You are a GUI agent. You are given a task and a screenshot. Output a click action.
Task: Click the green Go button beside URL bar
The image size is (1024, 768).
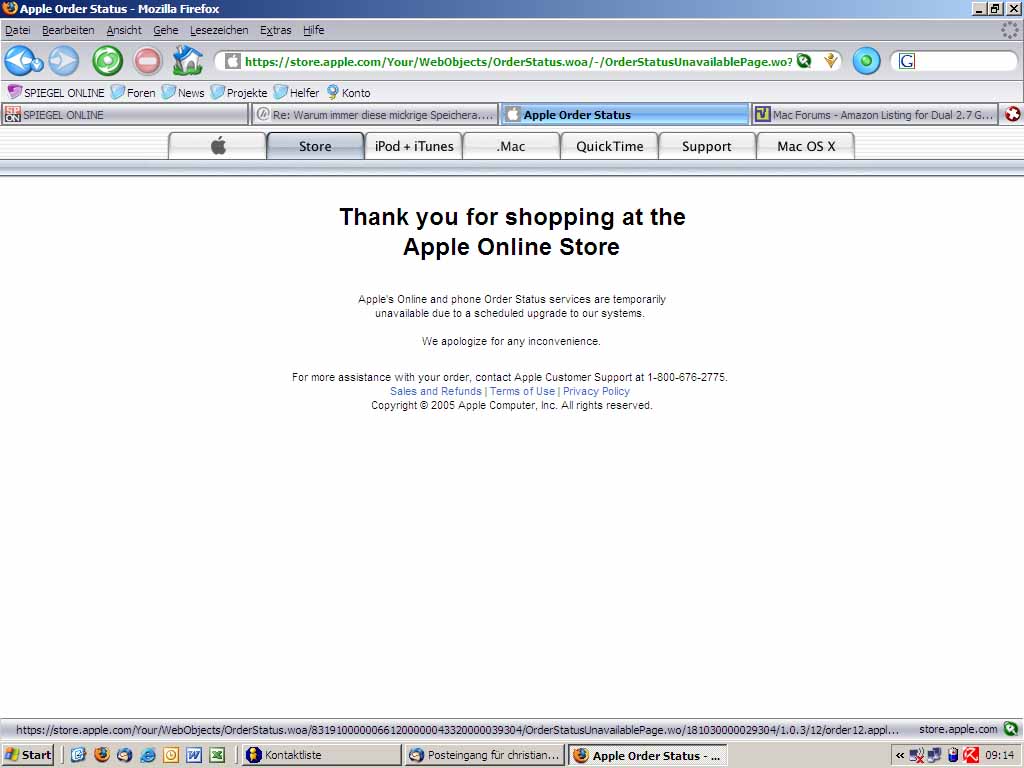point(866,61)
